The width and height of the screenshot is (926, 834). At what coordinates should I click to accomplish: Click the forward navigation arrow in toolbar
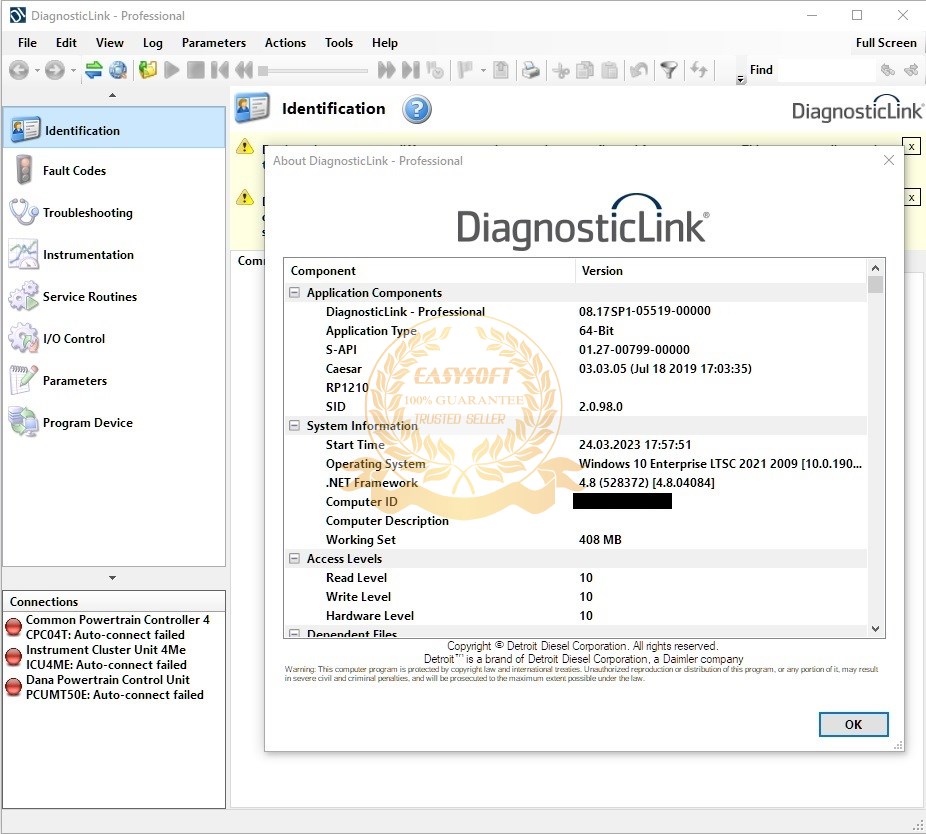[x=55, y=70]
